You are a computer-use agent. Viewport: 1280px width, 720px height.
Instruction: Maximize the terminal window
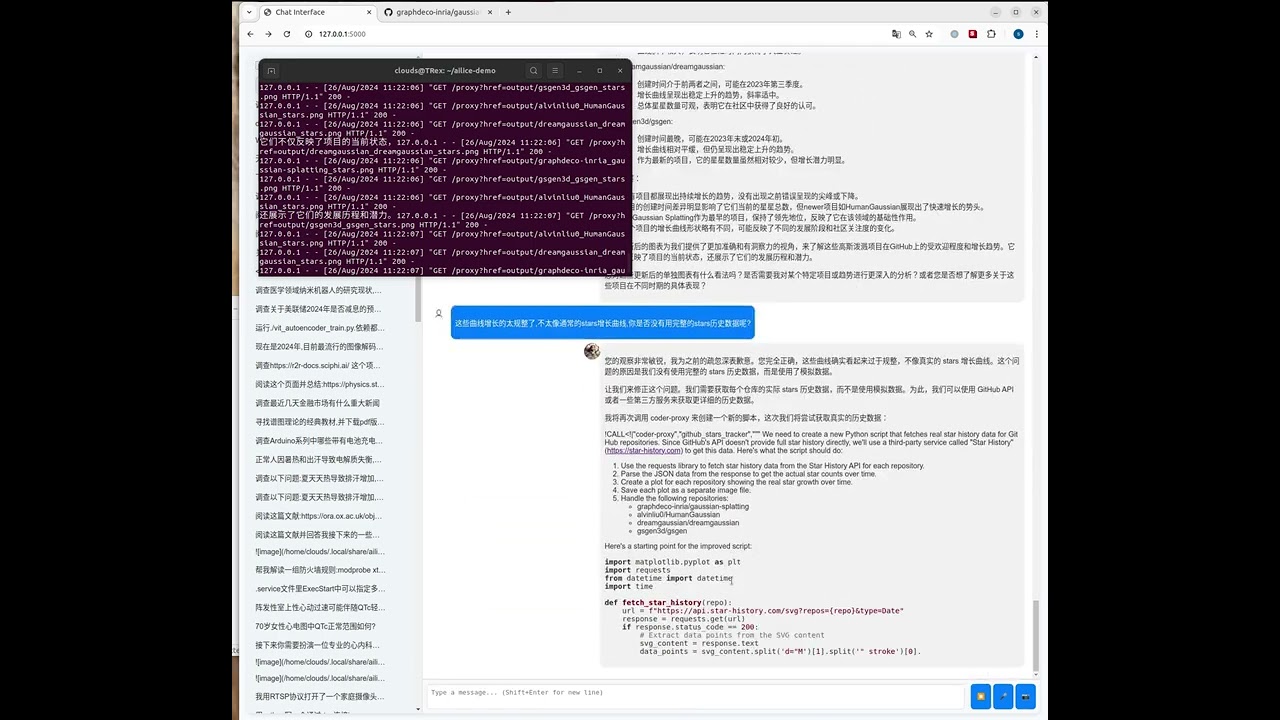point(599,71)
